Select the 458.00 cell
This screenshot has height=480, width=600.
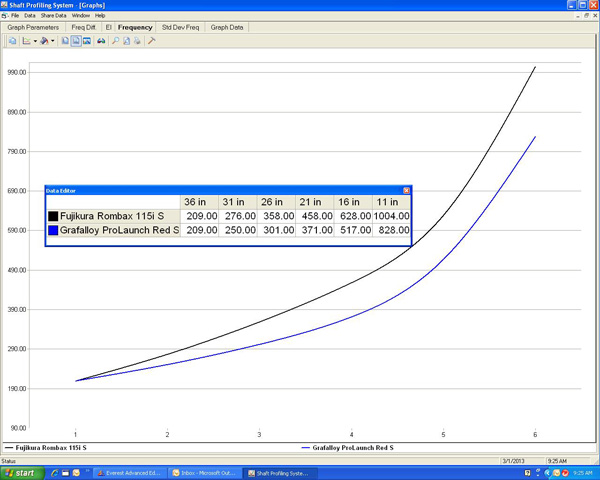pos(315,216)
